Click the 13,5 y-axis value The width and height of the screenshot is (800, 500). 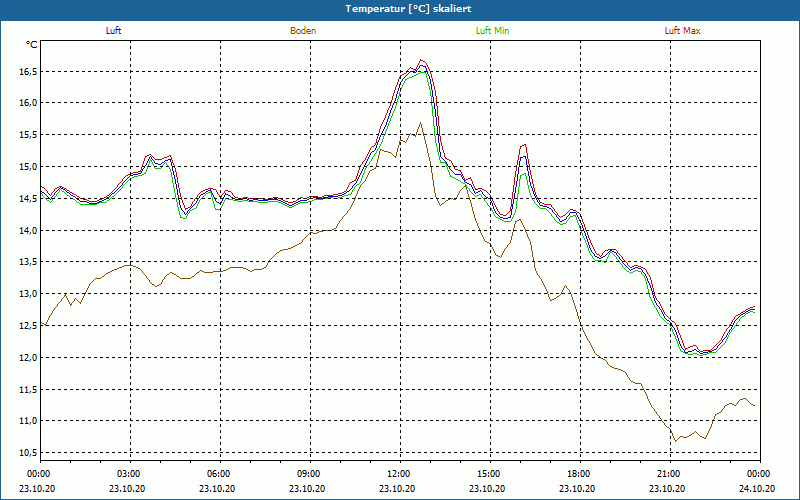tap(29, 262)
